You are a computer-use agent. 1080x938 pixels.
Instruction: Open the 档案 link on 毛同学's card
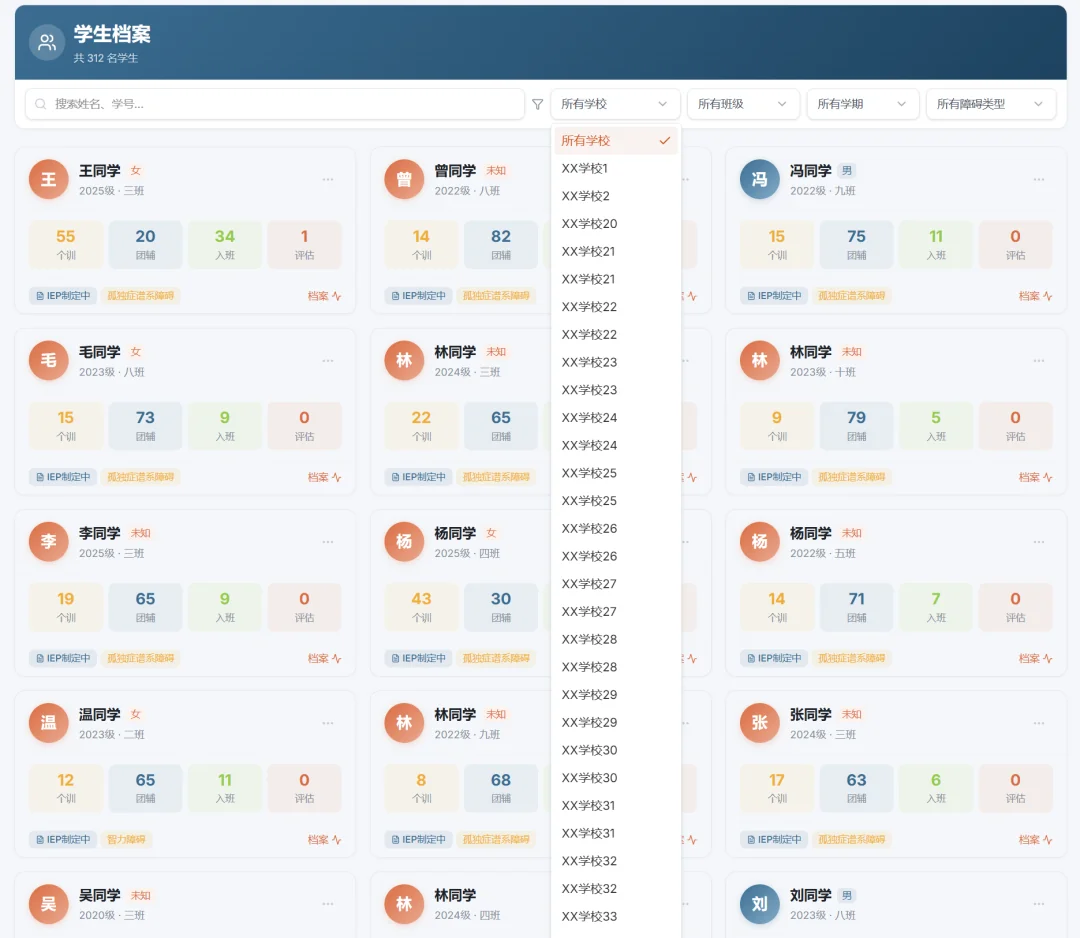[x=324, y=477]
